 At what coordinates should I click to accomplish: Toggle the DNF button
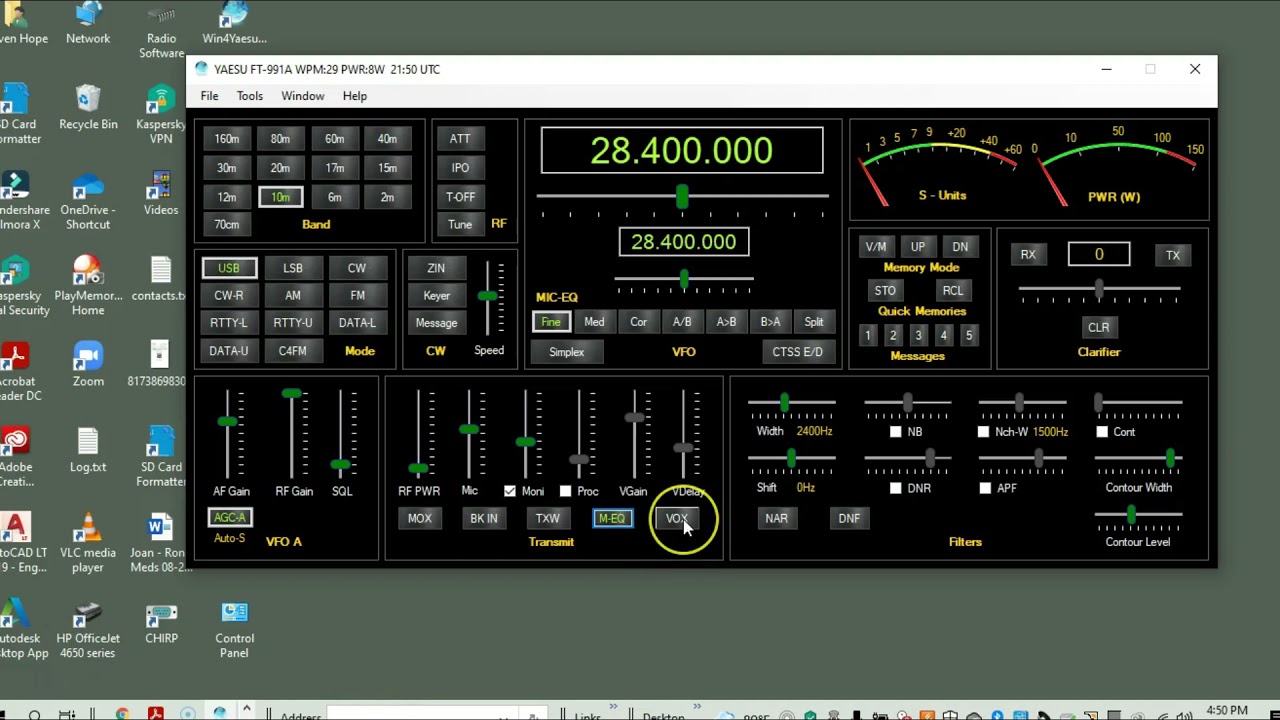click(x=849, y=519)
